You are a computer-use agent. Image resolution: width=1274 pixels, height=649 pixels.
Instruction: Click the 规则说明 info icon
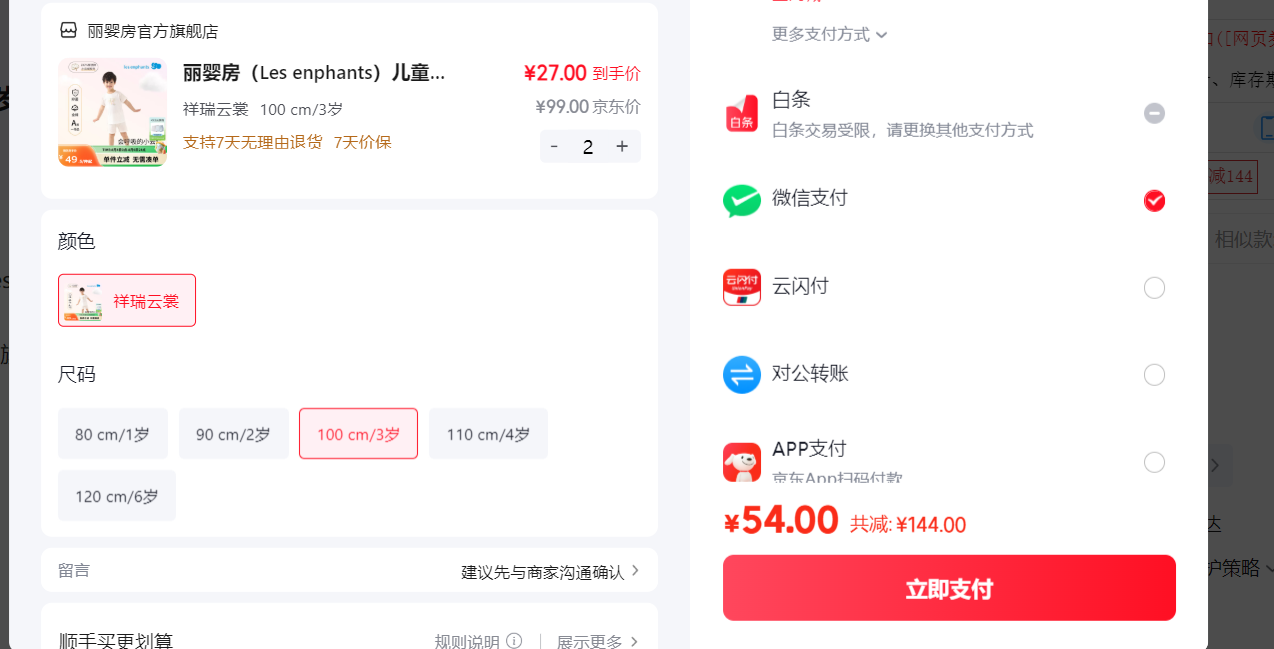pos(514,641)
